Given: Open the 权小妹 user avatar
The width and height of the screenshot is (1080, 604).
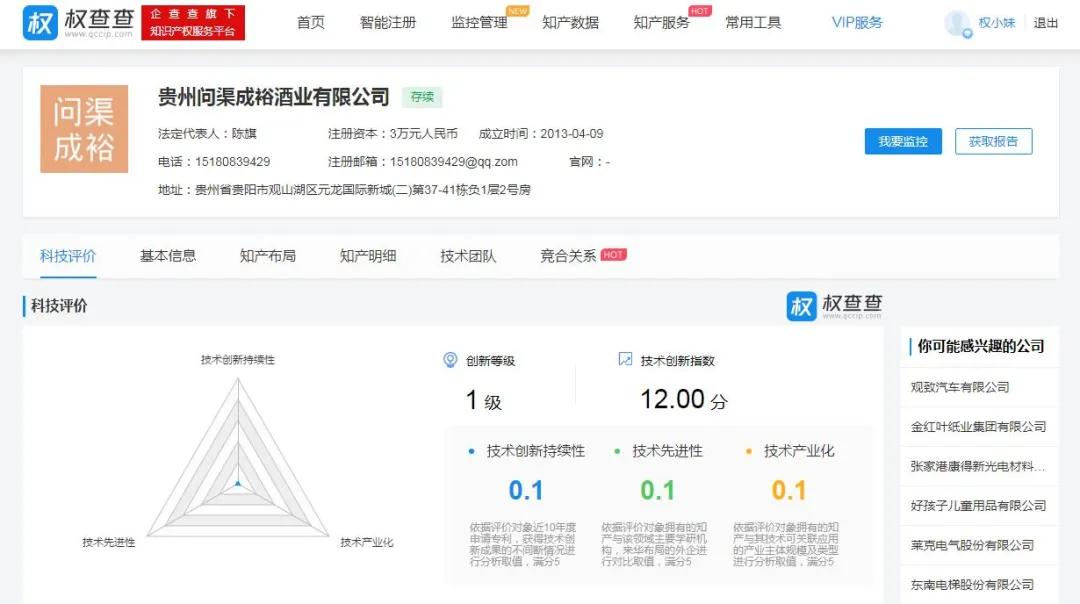Looking at the screenshot, I should tap(957, 23).
